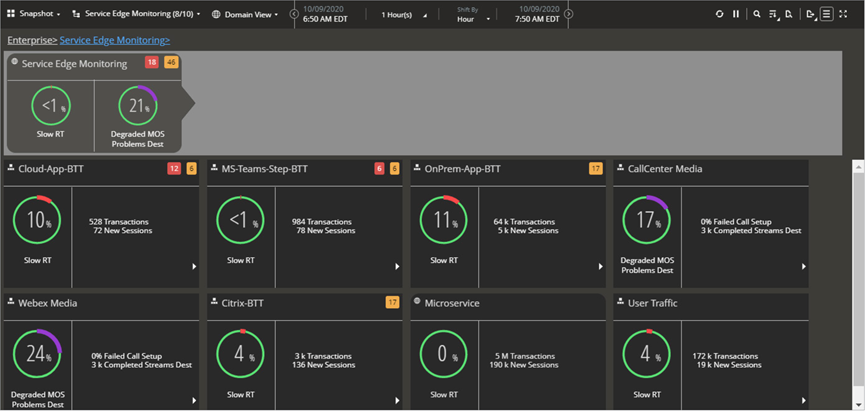Click the magnifier search icon

[757, 14]
